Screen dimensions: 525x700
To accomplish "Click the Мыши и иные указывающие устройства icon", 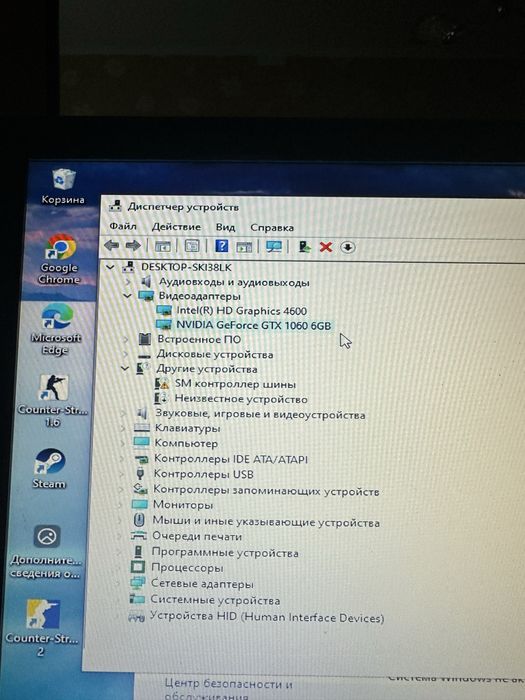I will pos(139,520).
